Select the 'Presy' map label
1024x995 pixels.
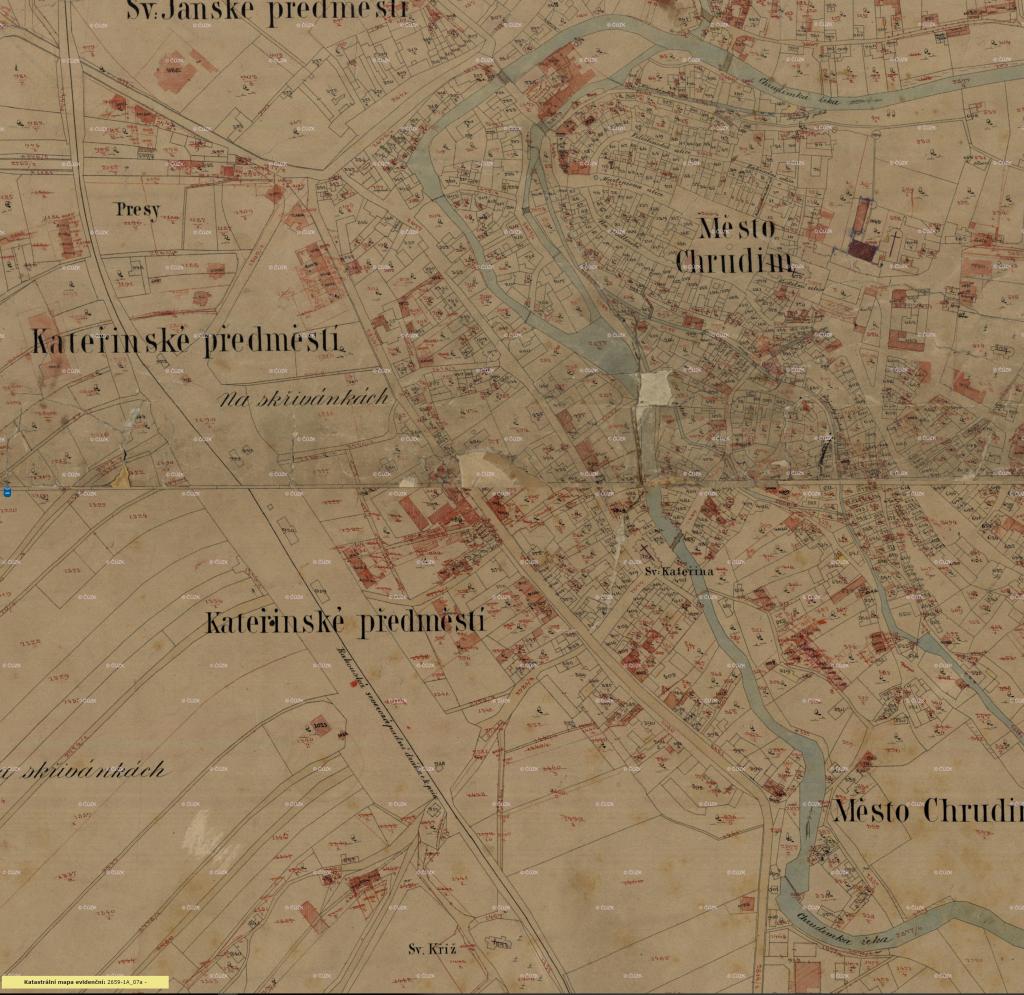[137, 210]
